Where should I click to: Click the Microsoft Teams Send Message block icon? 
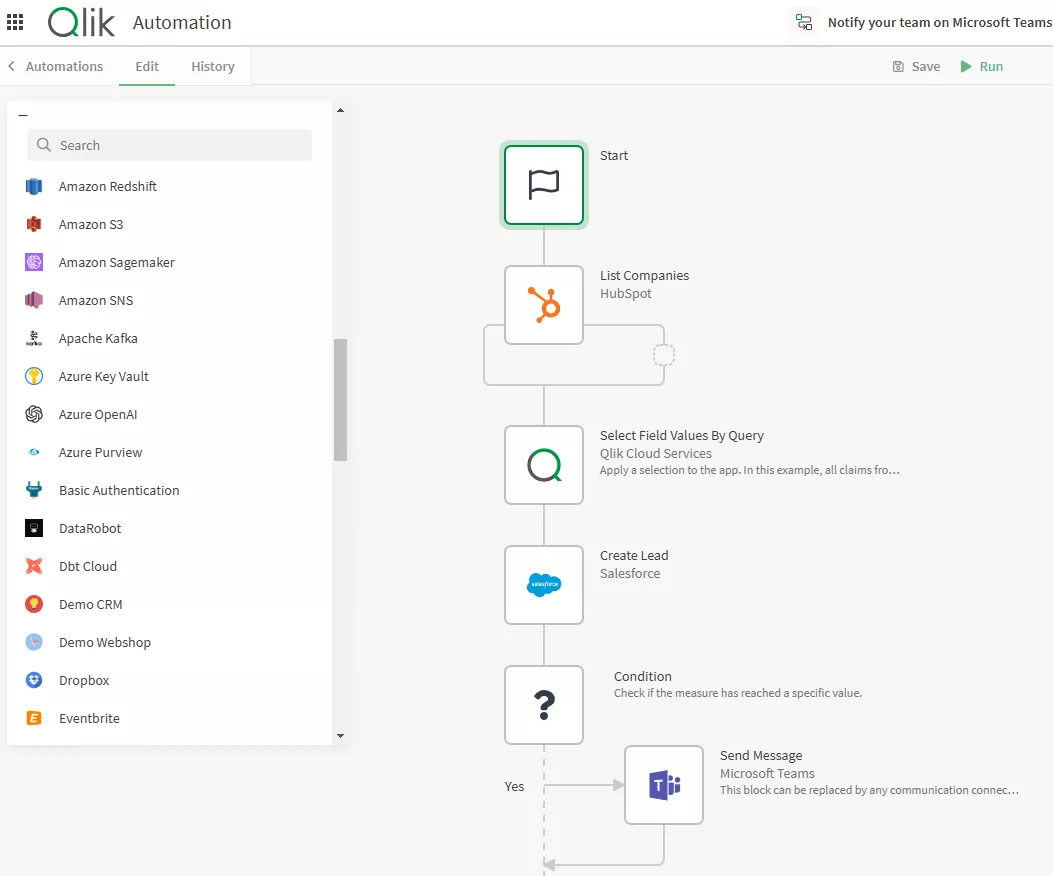[663, 785]
